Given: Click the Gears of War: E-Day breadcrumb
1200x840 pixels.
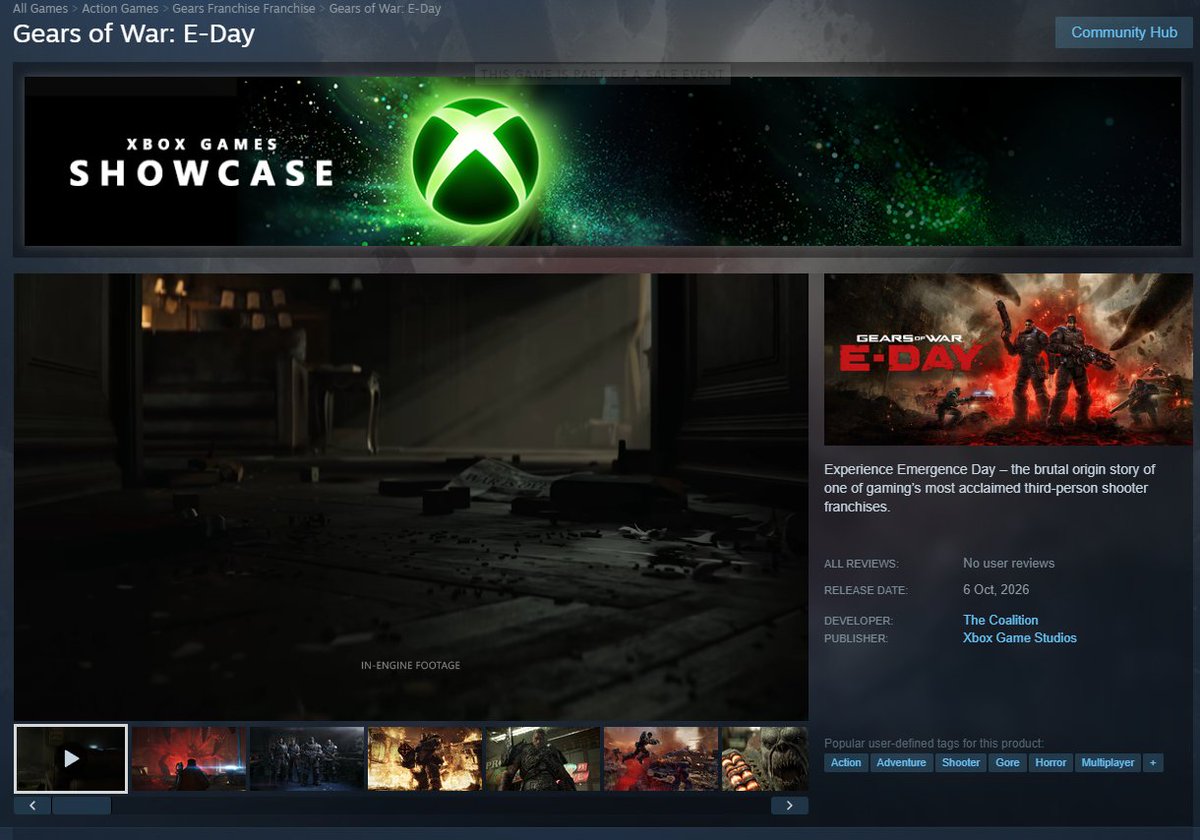Looking at the screenshot, I should 385,9.
